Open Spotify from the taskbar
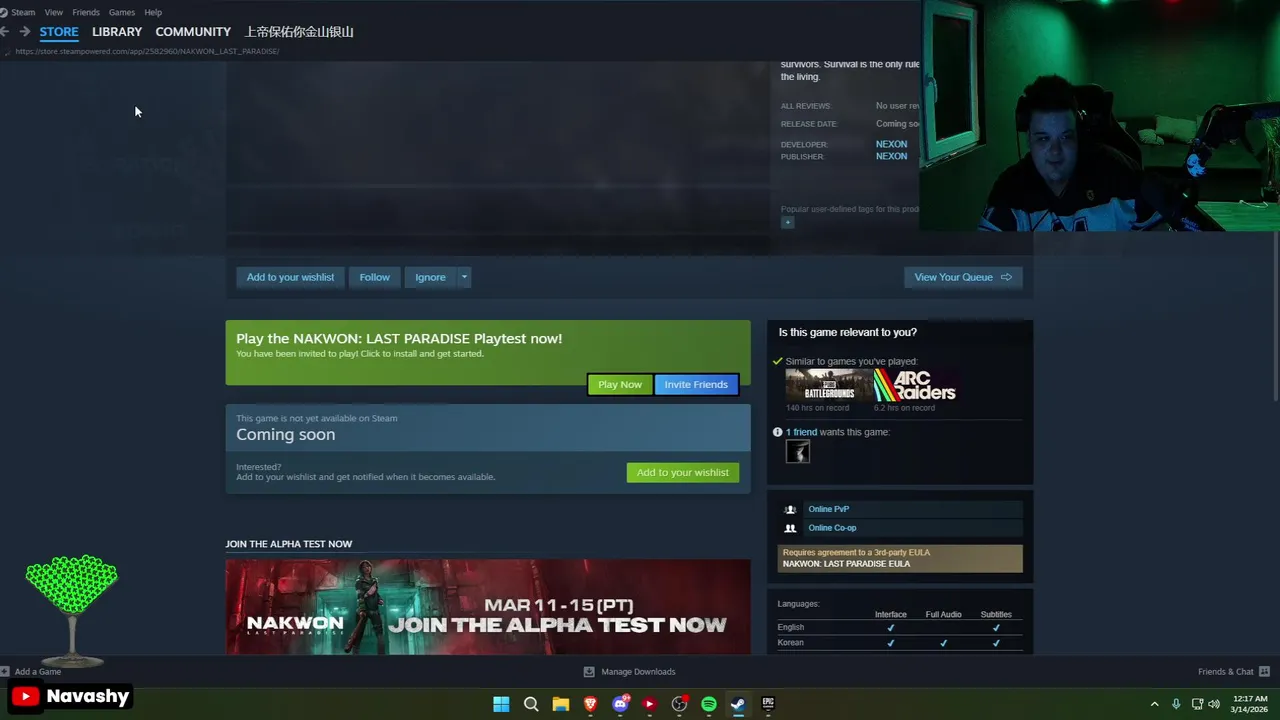1280x720 pixels. click(709, 704)
